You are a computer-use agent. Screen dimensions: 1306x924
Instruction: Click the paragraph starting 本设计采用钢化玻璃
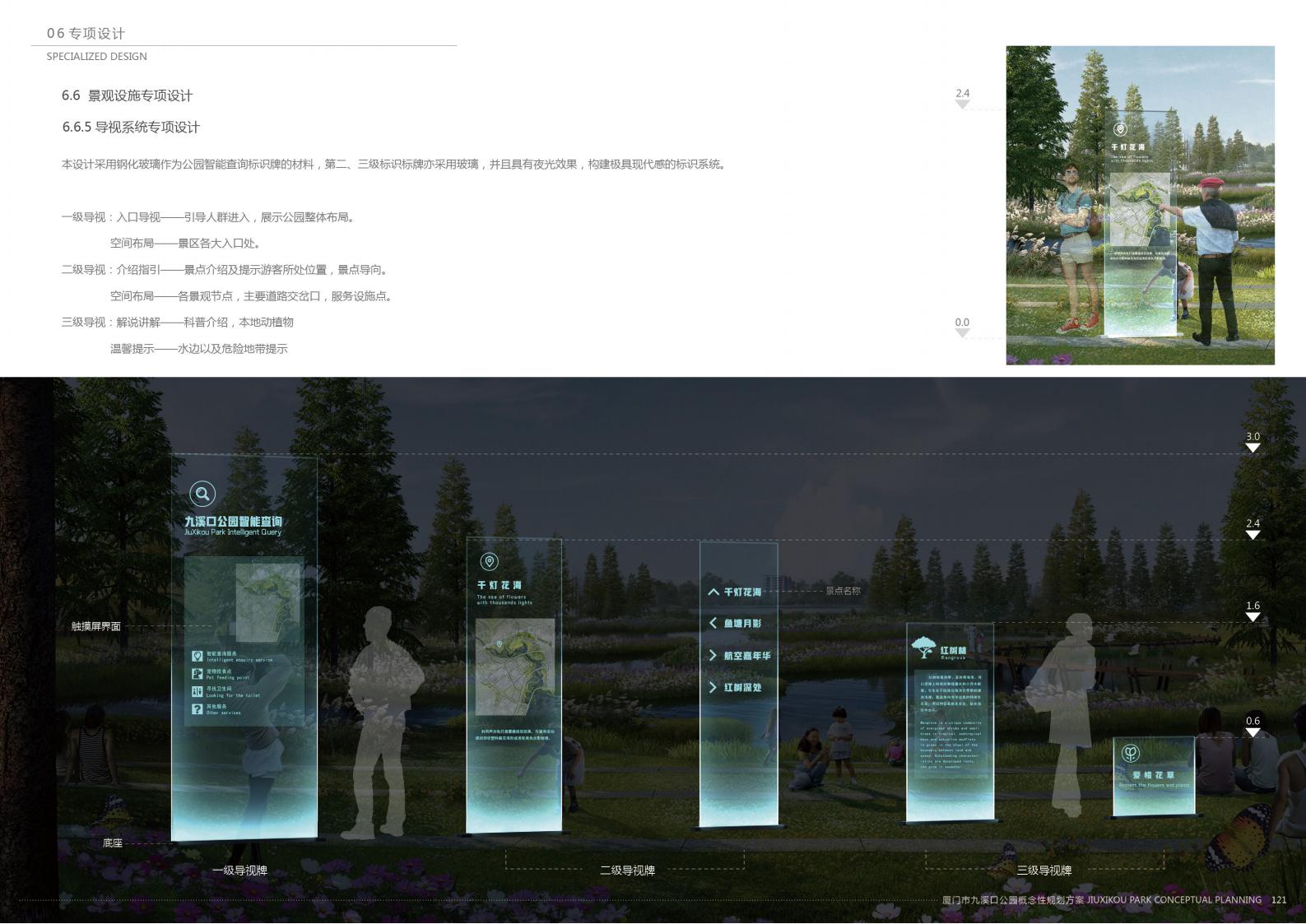[394, 164]
